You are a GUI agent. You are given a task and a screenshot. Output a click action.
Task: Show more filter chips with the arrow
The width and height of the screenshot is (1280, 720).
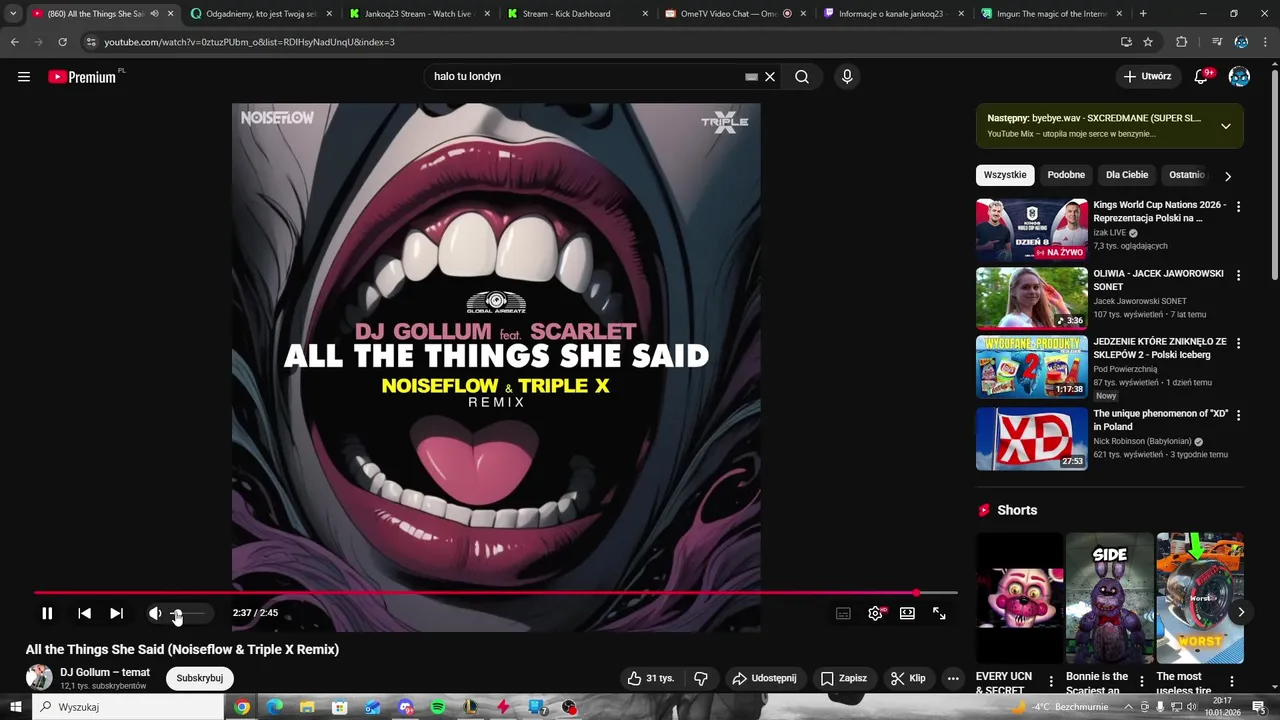coord(1228,176)
